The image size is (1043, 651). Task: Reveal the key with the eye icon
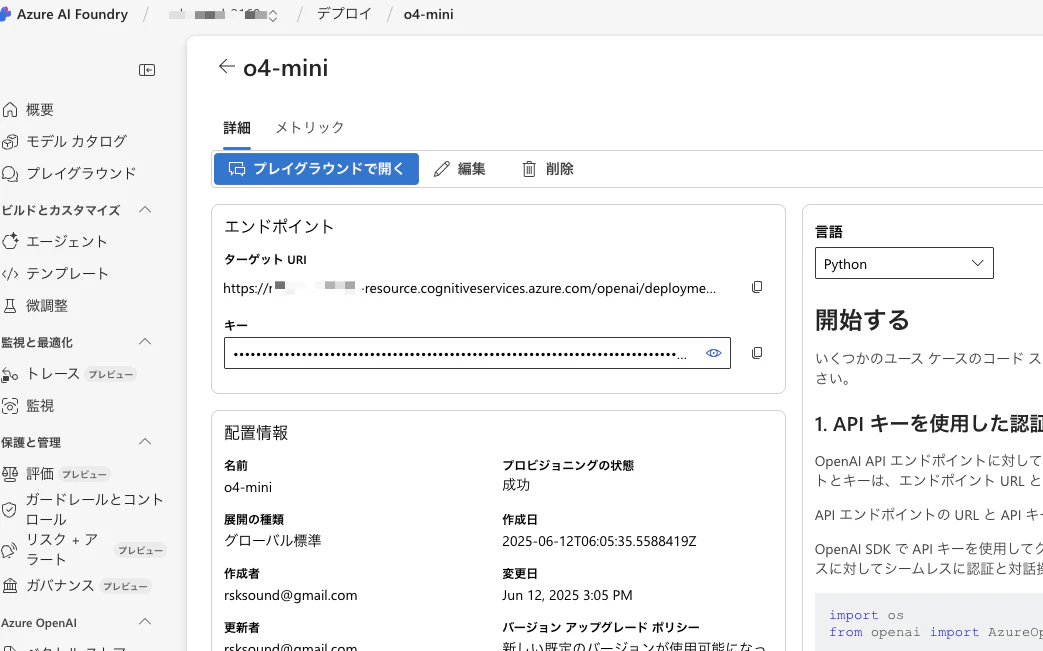(x=713, y=353)
